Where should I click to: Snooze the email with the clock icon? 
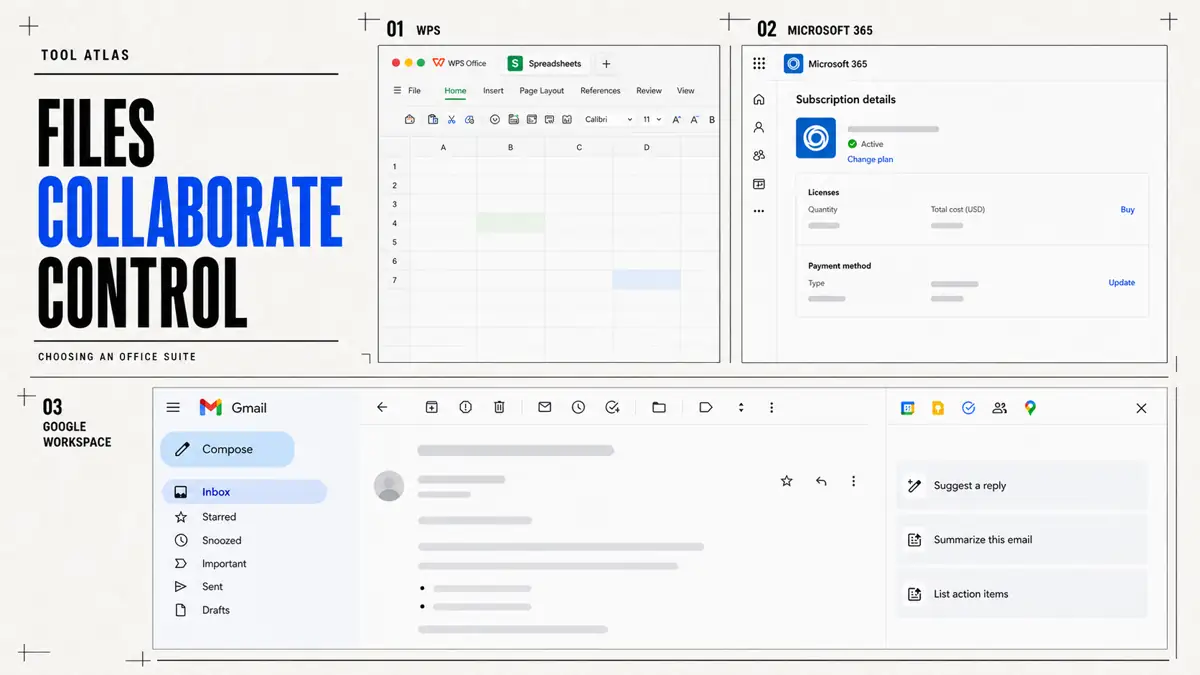click(578, 407)
